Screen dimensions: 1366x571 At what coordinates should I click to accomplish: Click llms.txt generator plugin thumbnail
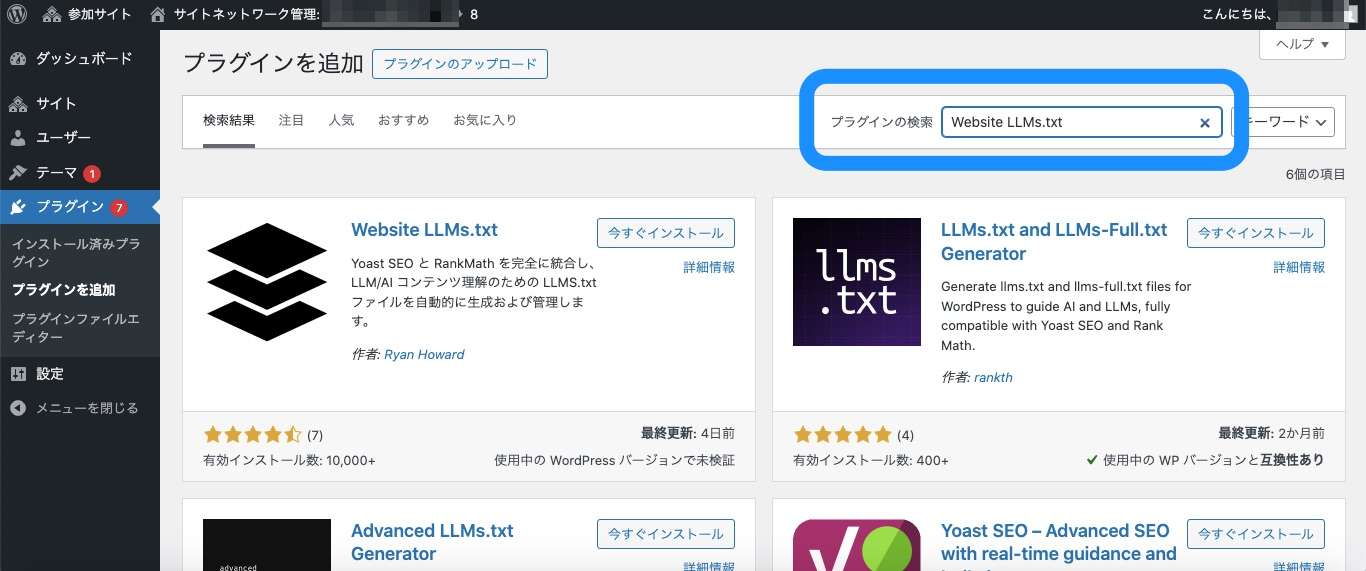click(x=857, y=282)
